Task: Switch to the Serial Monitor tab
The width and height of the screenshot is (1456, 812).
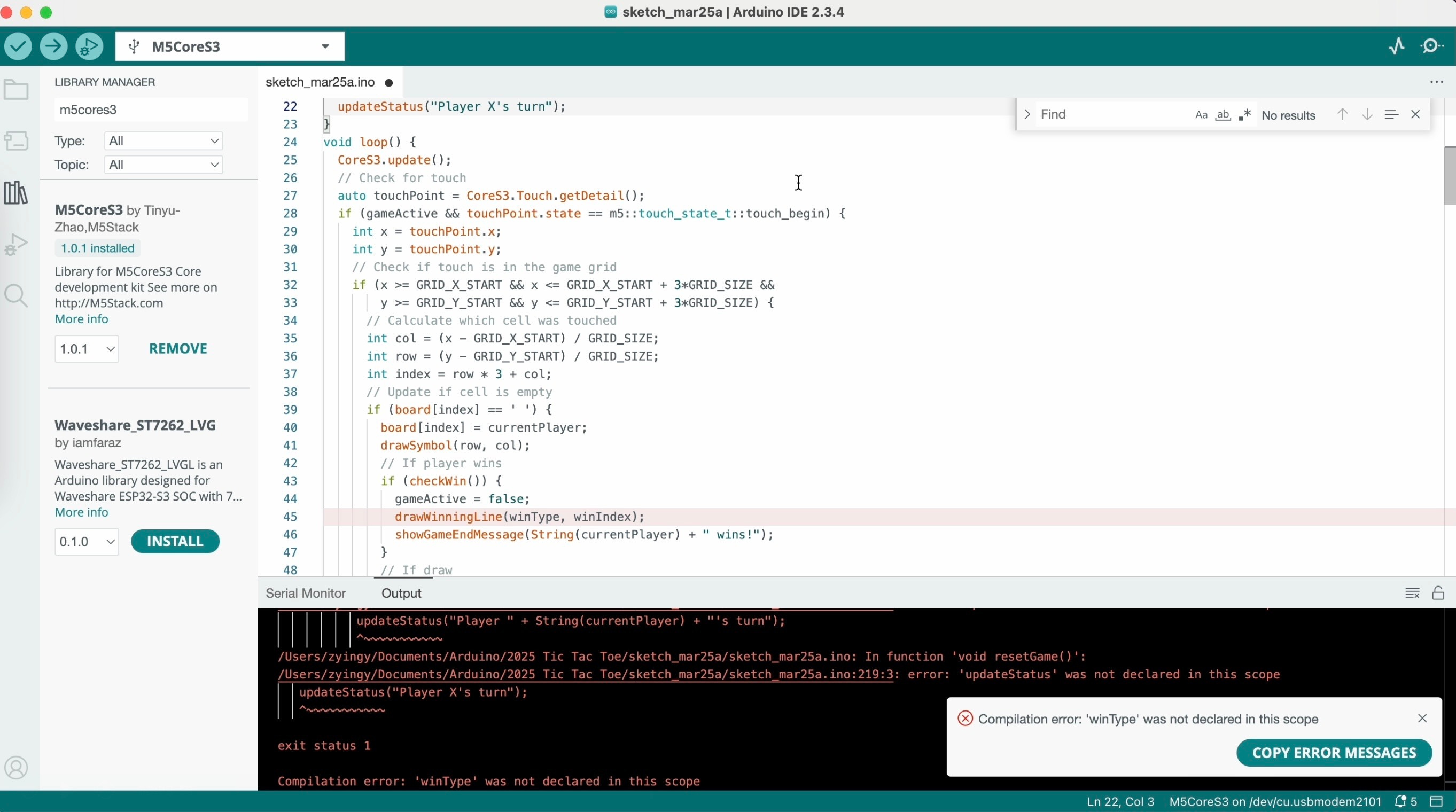Action: [305, 594]
